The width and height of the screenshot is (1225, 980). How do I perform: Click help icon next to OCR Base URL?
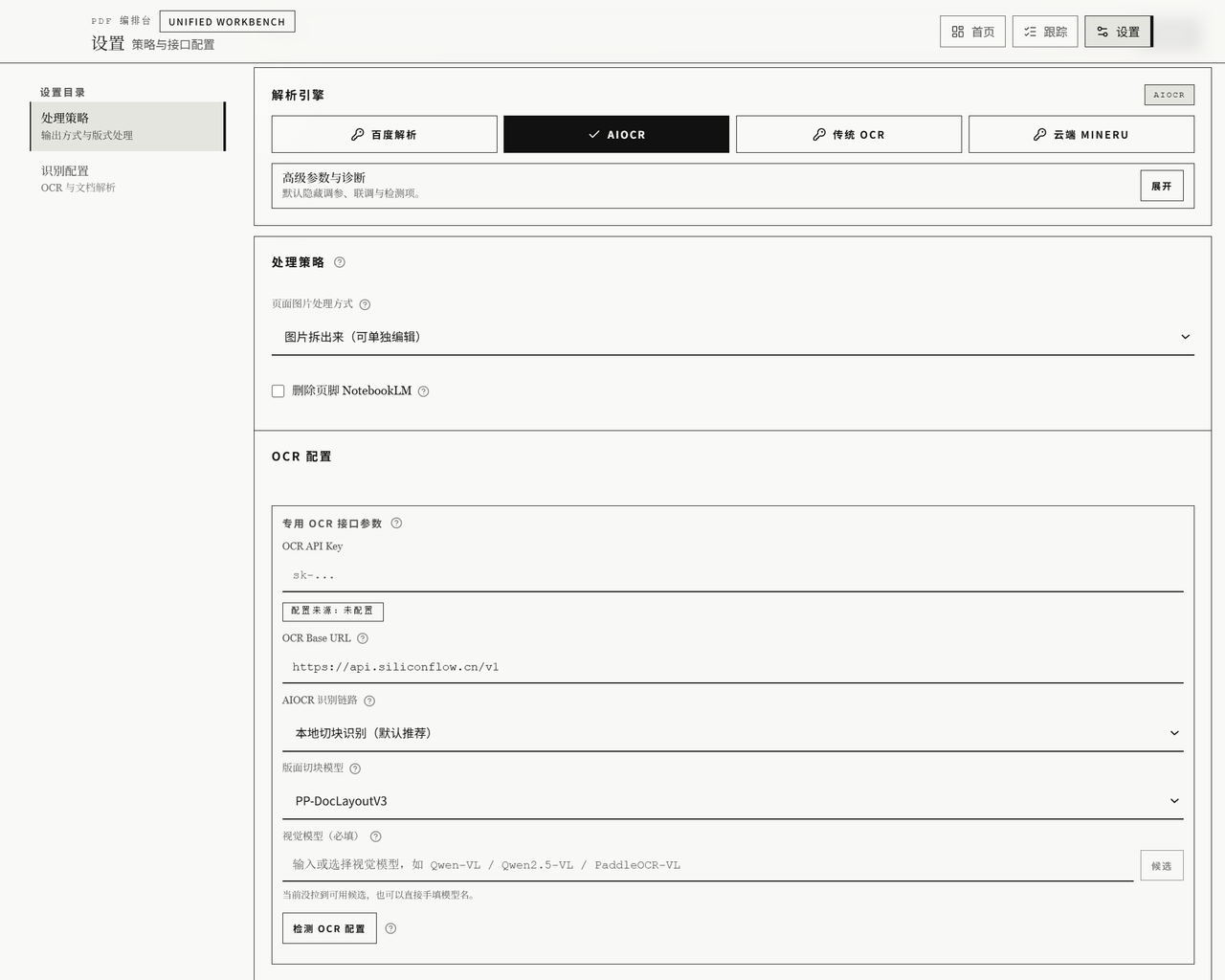[362, 637]
